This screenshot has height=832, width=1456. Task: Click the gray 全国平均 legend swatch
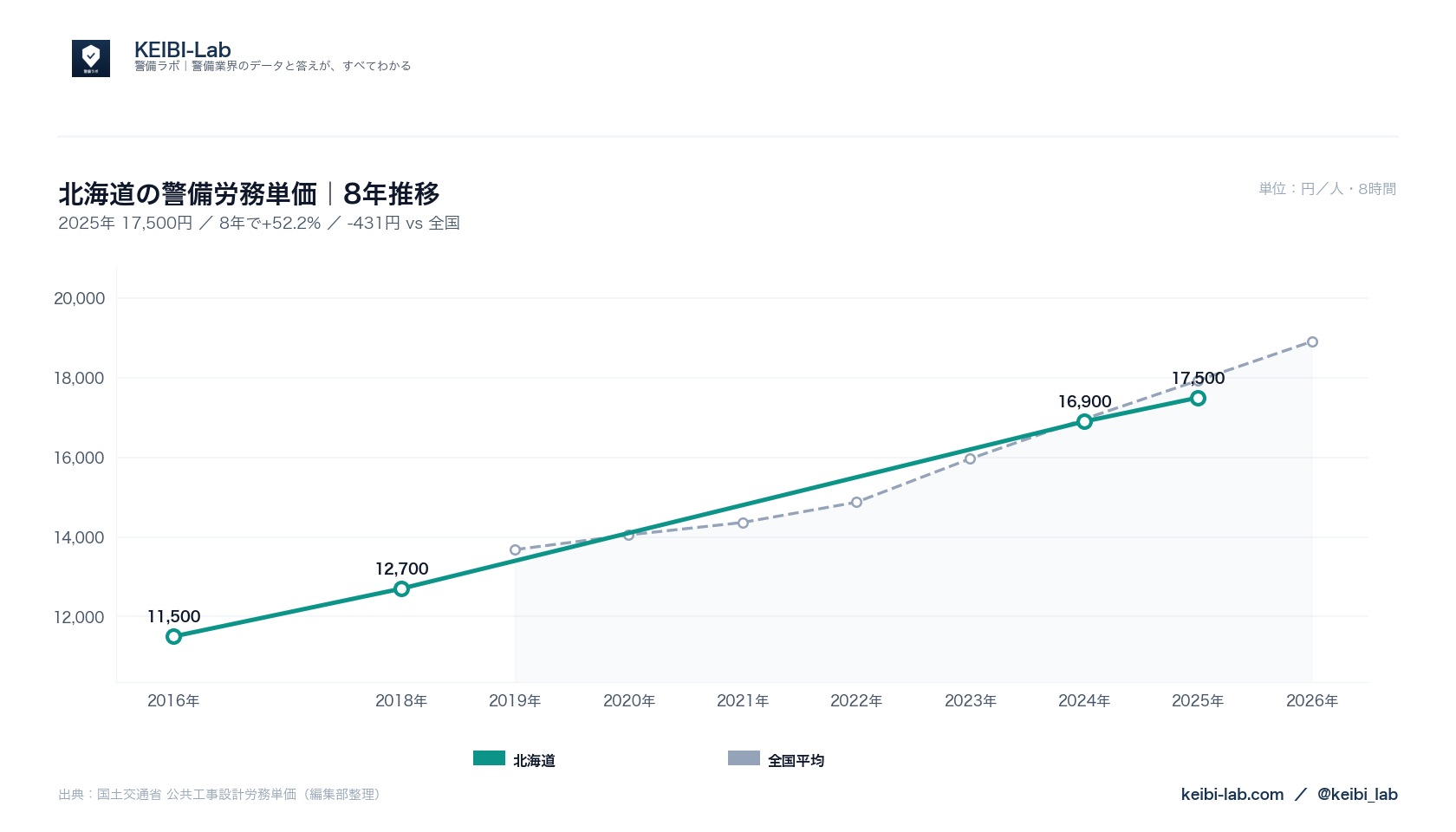pos(744,758)
